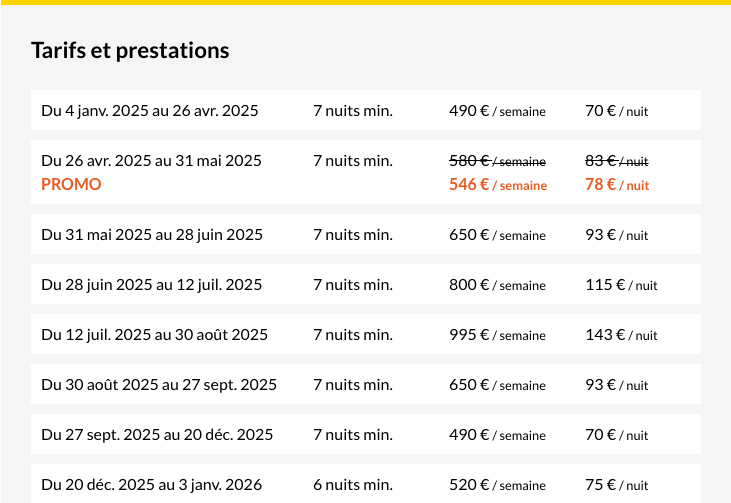Select the 30 août to 27 sept. 2025 row

(x=159, y=384)
